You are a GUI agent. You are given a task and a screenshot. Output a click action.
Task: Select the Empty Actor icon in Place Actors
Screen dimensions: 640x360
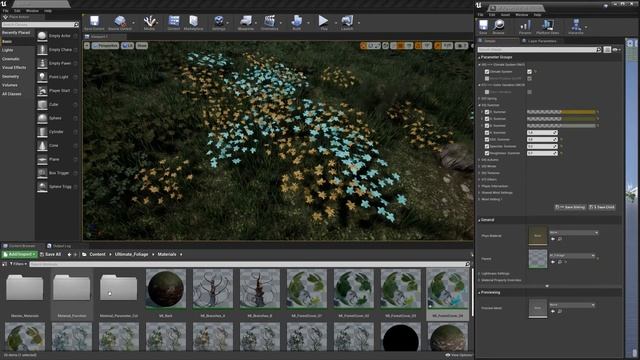pyautogui.click(x=42, y=36)
